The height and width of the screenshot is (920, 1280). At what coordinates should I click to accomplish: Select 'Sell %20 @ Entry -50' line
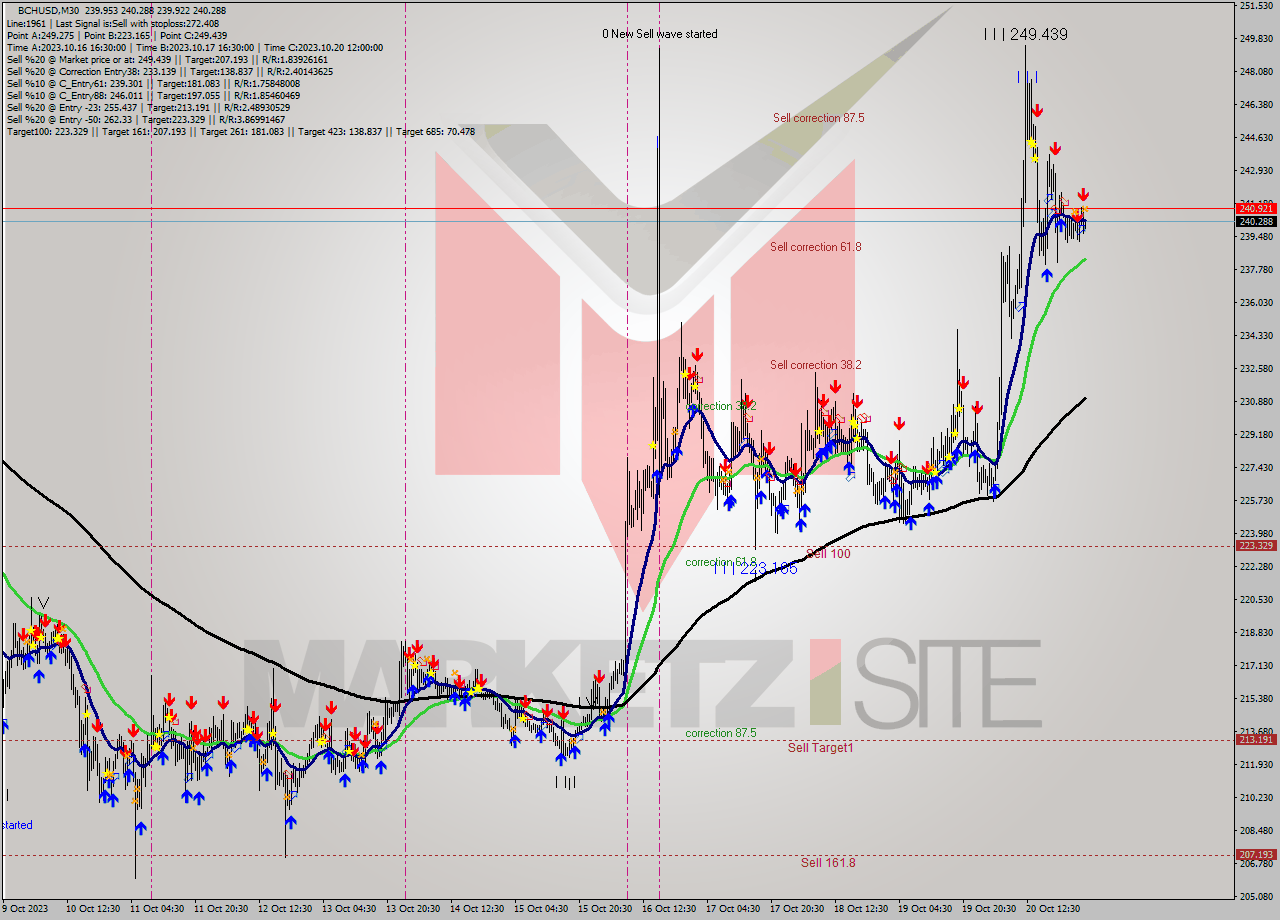click(146, 119)
